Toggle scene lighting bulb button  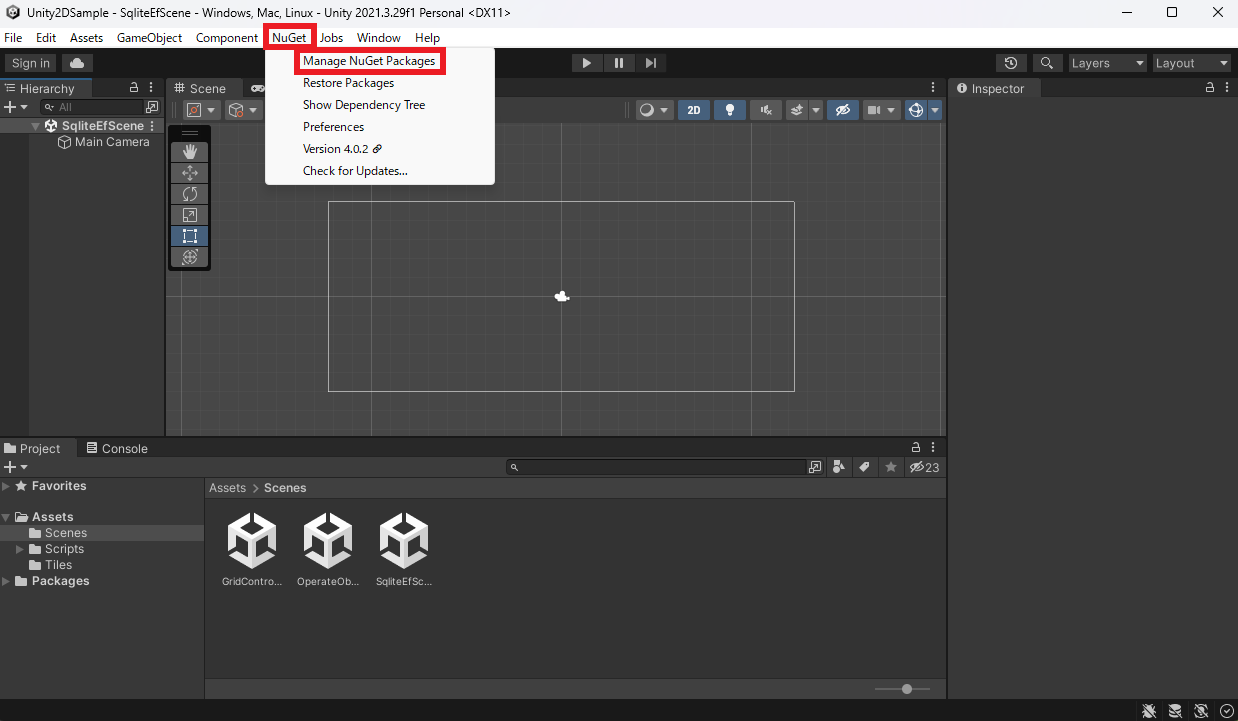click(x=730, y=110)
